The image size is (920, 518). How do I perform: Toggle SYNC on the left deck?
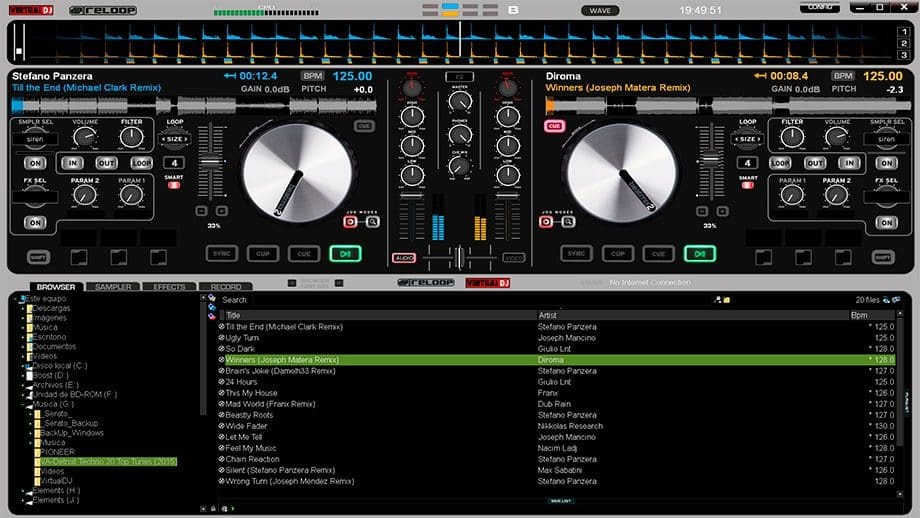[222, 254]
